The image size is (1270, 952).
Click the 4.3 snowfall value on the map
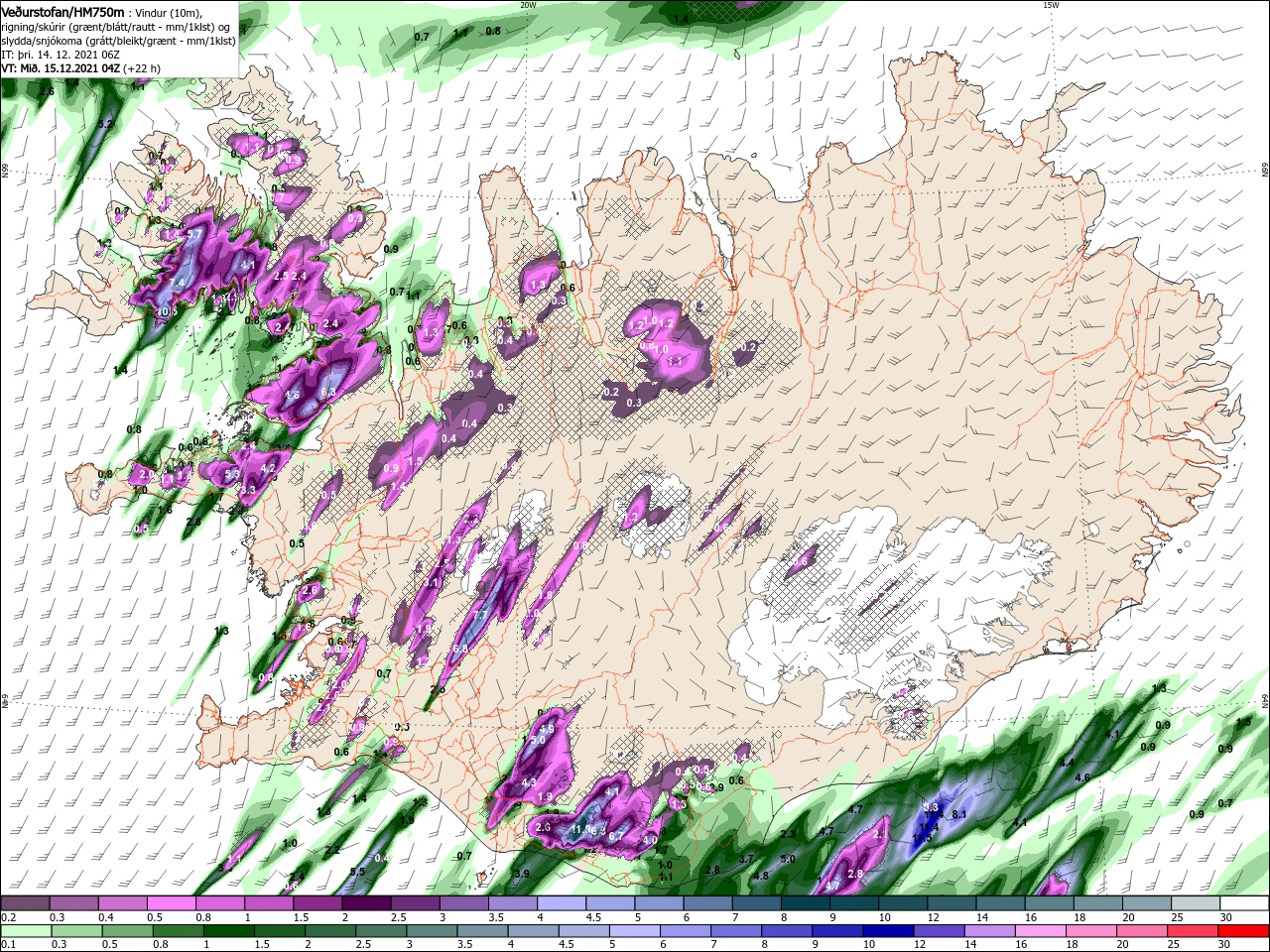(529, 782)
